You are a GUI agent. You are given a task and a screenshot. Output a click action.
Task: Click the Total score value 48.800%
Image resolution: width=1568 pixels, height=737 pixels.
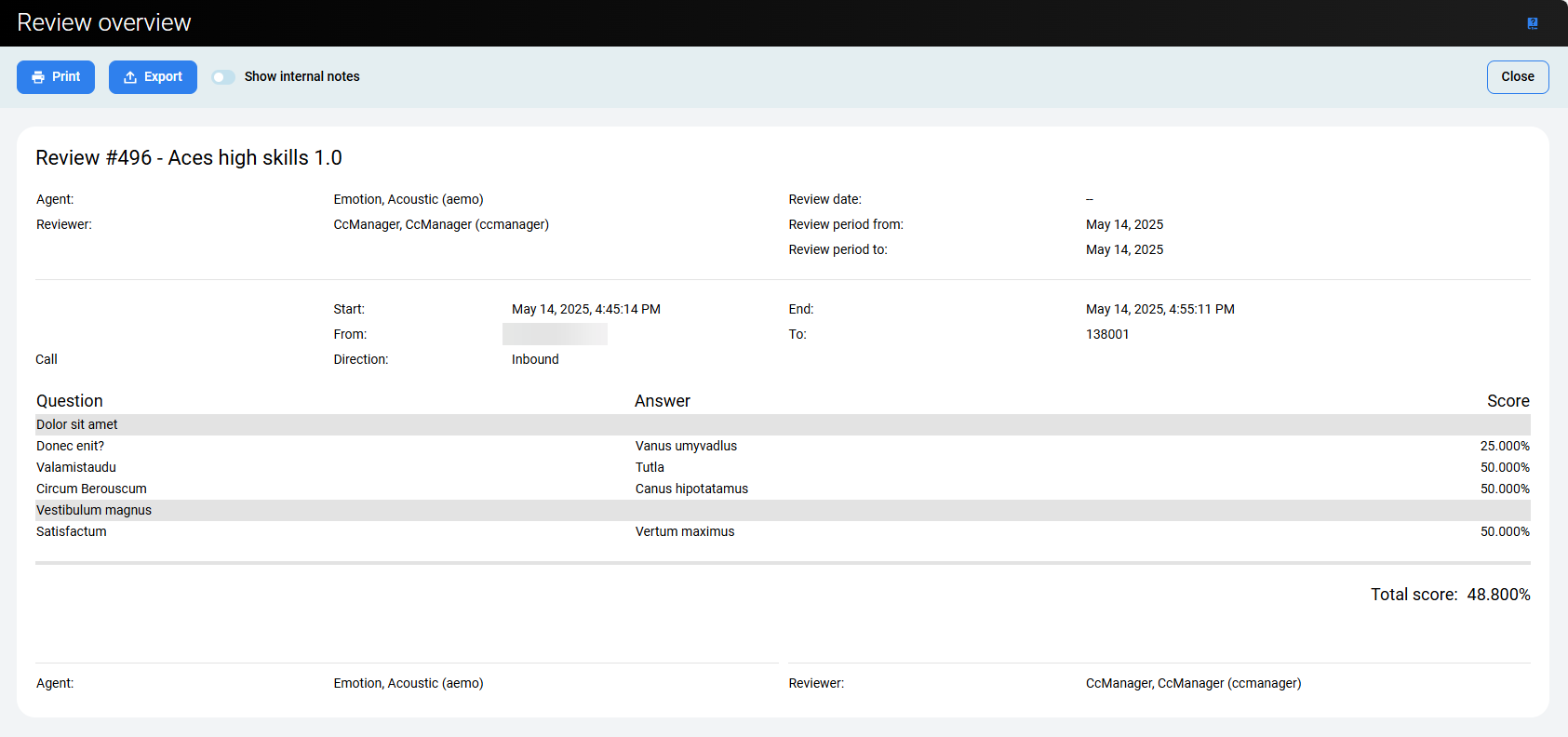1497,595
